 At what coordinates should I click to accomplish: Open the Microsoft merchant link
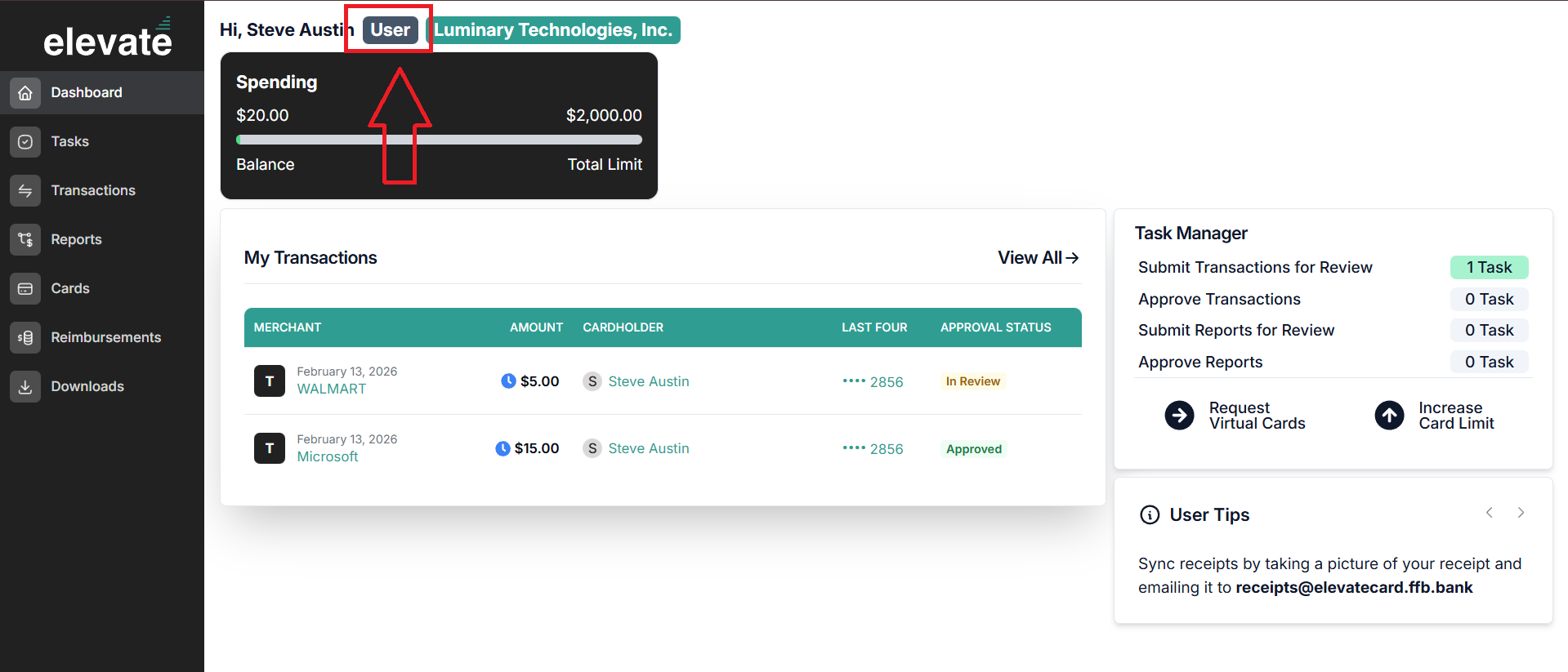pos(328,457)
